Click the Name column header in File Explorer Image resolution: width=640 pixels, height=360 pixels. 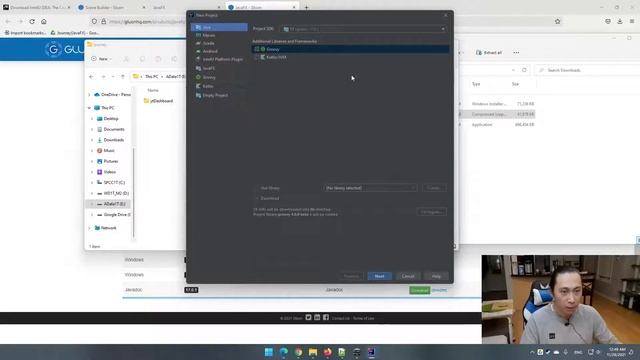tap(153, 90)
